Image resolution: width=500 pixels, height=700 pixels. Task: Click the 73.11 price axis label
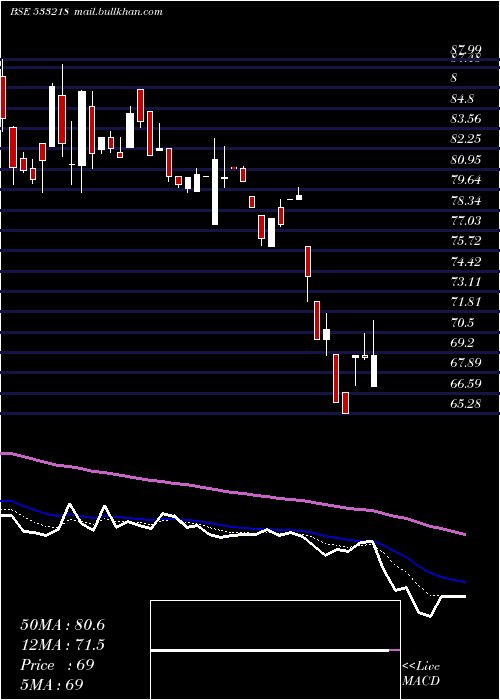(x=466, y=282)
